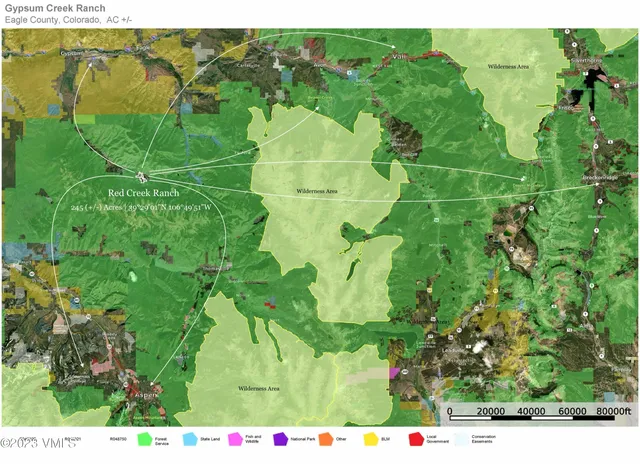Click the Red Creek Ranch map label
The height and width of the screenshot is (464, 640).
[x=144, y=192]
